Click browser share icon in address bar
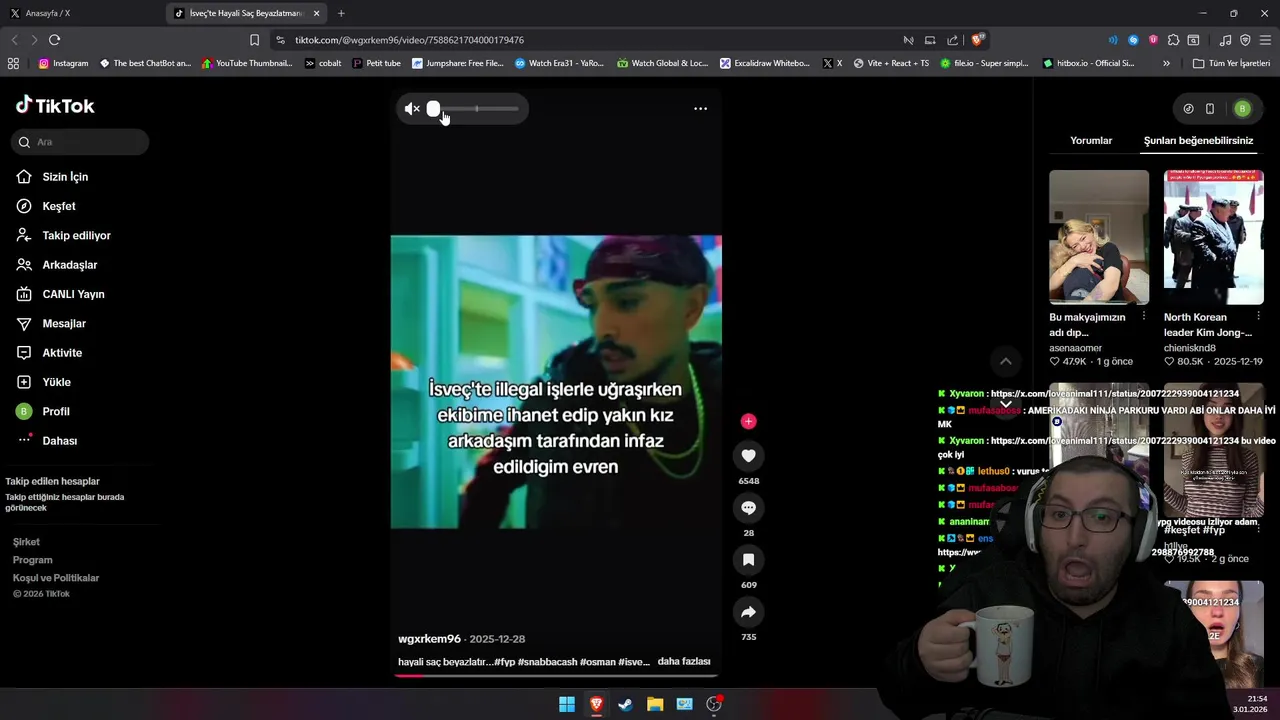The width and height of the screenshot is (1280, 720). coord(951,40)
